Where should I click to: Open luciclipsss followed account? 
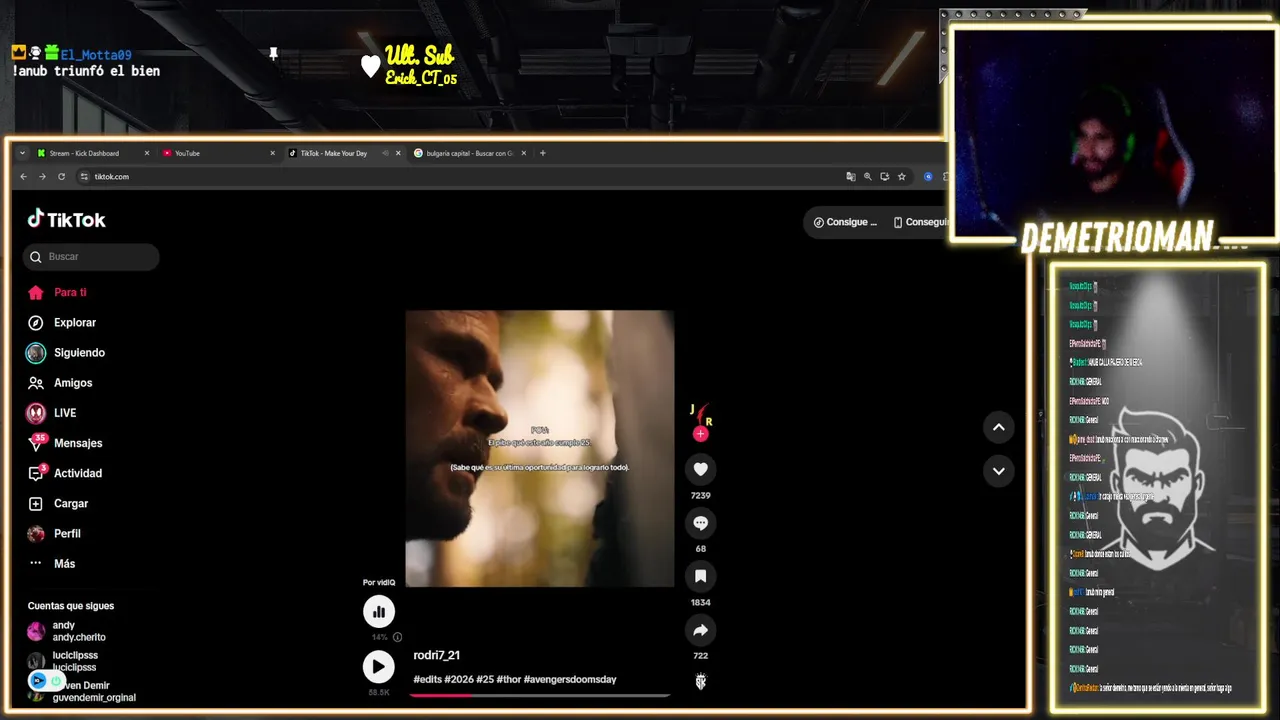point(63,661)
